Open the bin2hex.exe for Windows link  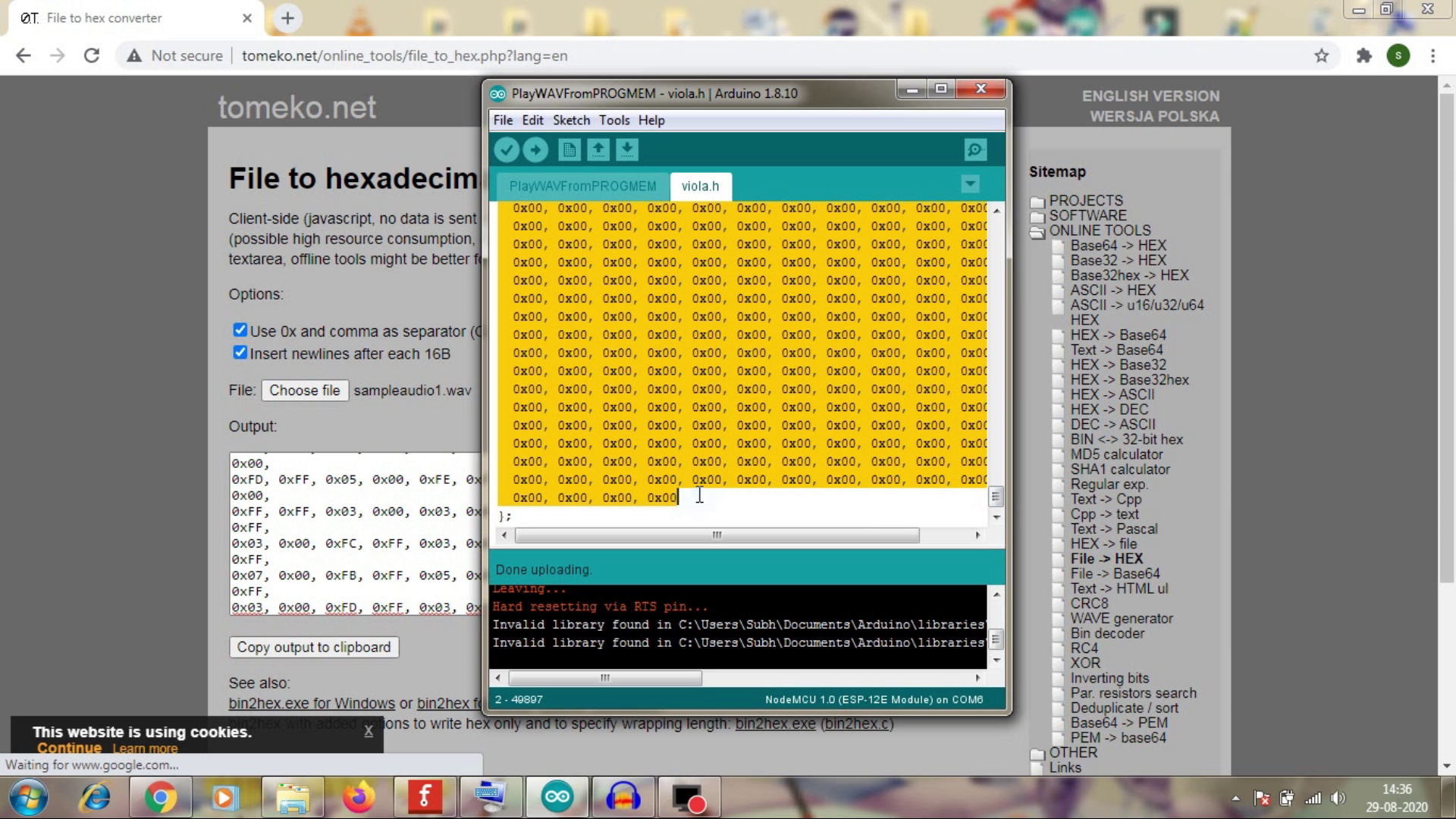pos(312,704)
